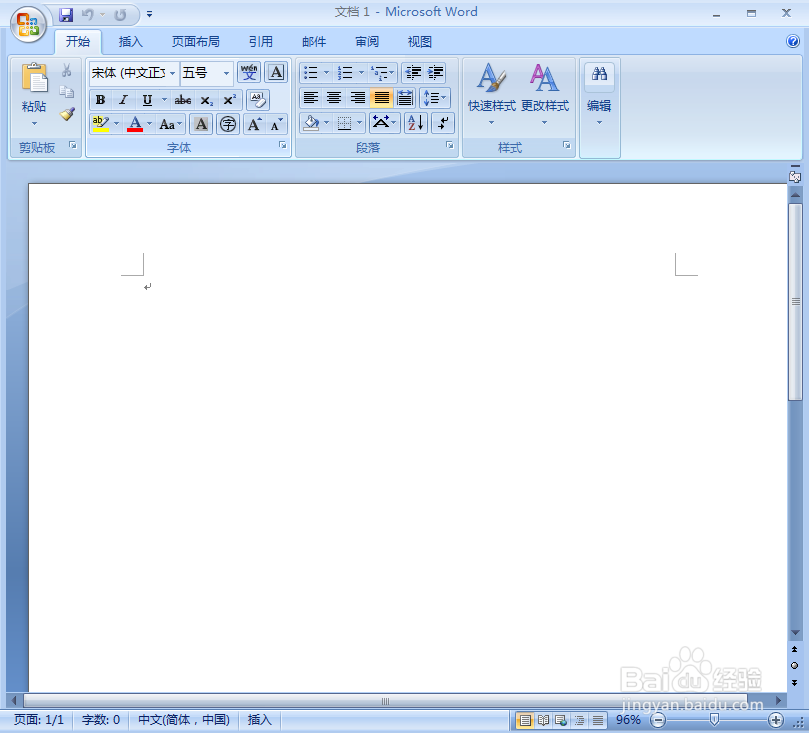This screenshot has width=809, height=733.
Task: Click the copy icon
Action: tap(67, 92)
